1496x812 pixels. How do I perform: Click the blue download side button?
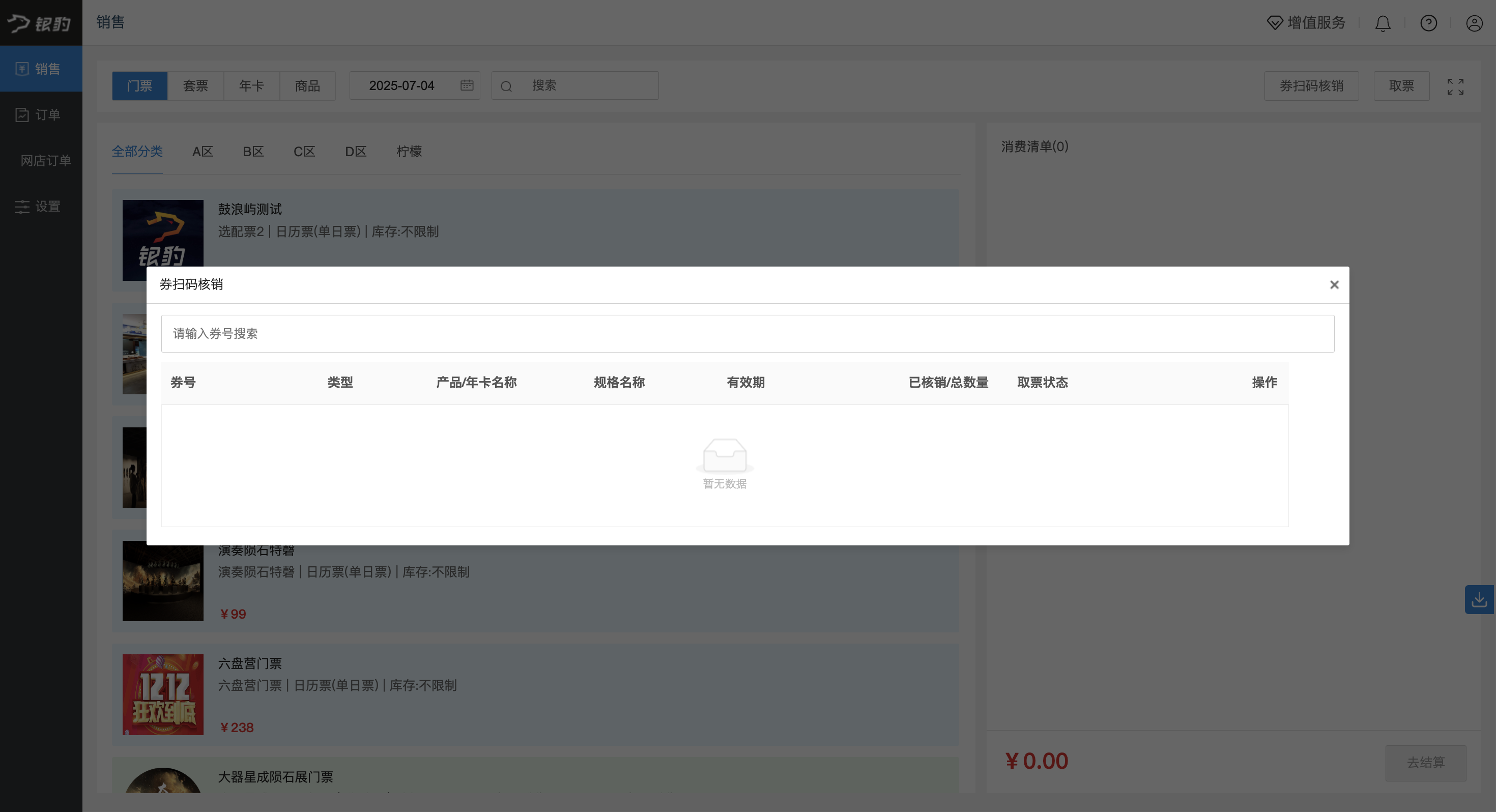click(x=1479, y=599)
